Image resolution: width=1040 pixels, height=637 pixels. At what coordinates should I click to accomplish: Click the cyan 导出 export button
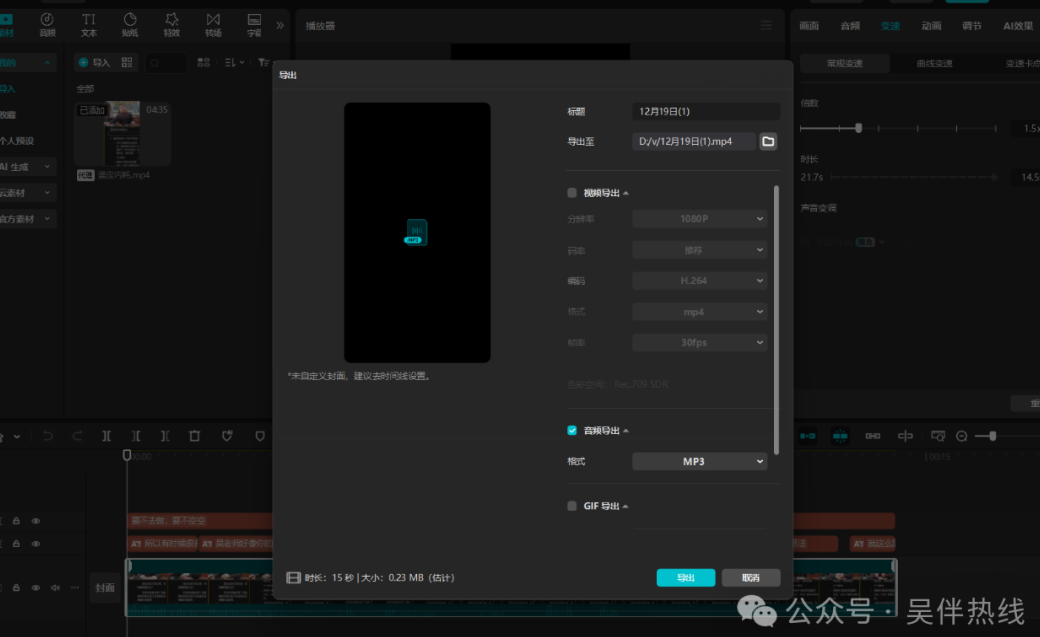pos(686,578)
